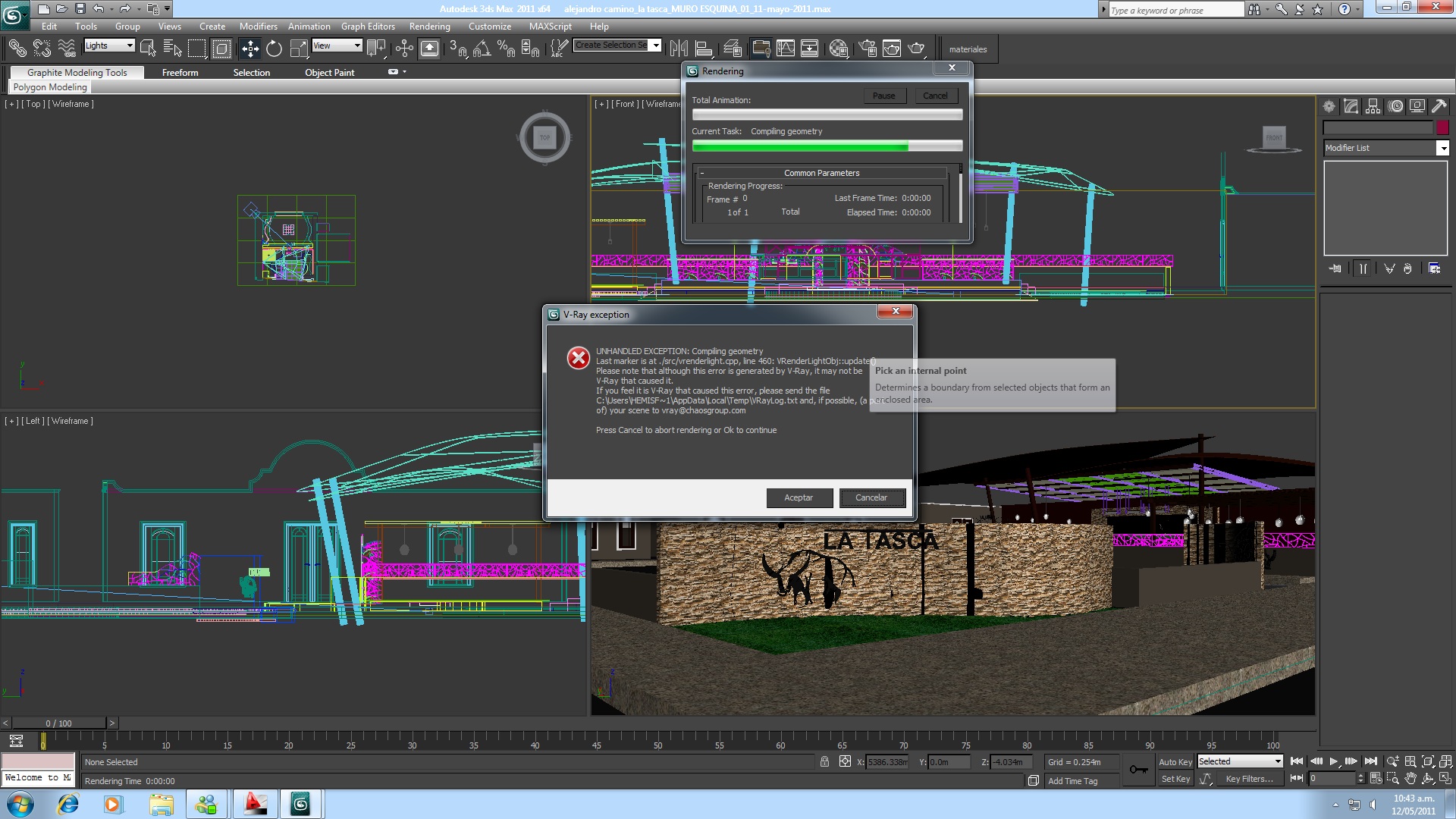Expand the Modifier List dropdown
1456x819 pixels.
click(x=1442, y=148)
